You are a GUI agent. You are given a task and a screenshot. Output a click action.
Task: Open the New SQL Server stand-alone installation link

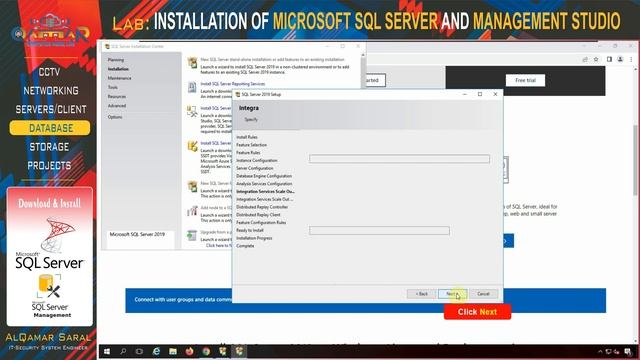point(273,60)
